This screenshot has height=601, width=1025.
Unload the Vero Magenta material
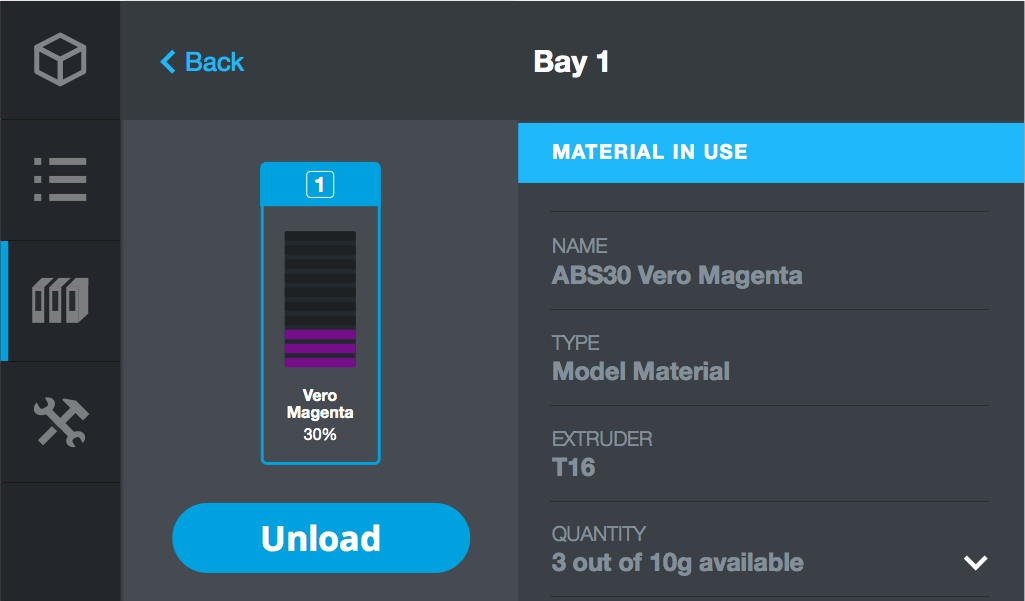321,538
